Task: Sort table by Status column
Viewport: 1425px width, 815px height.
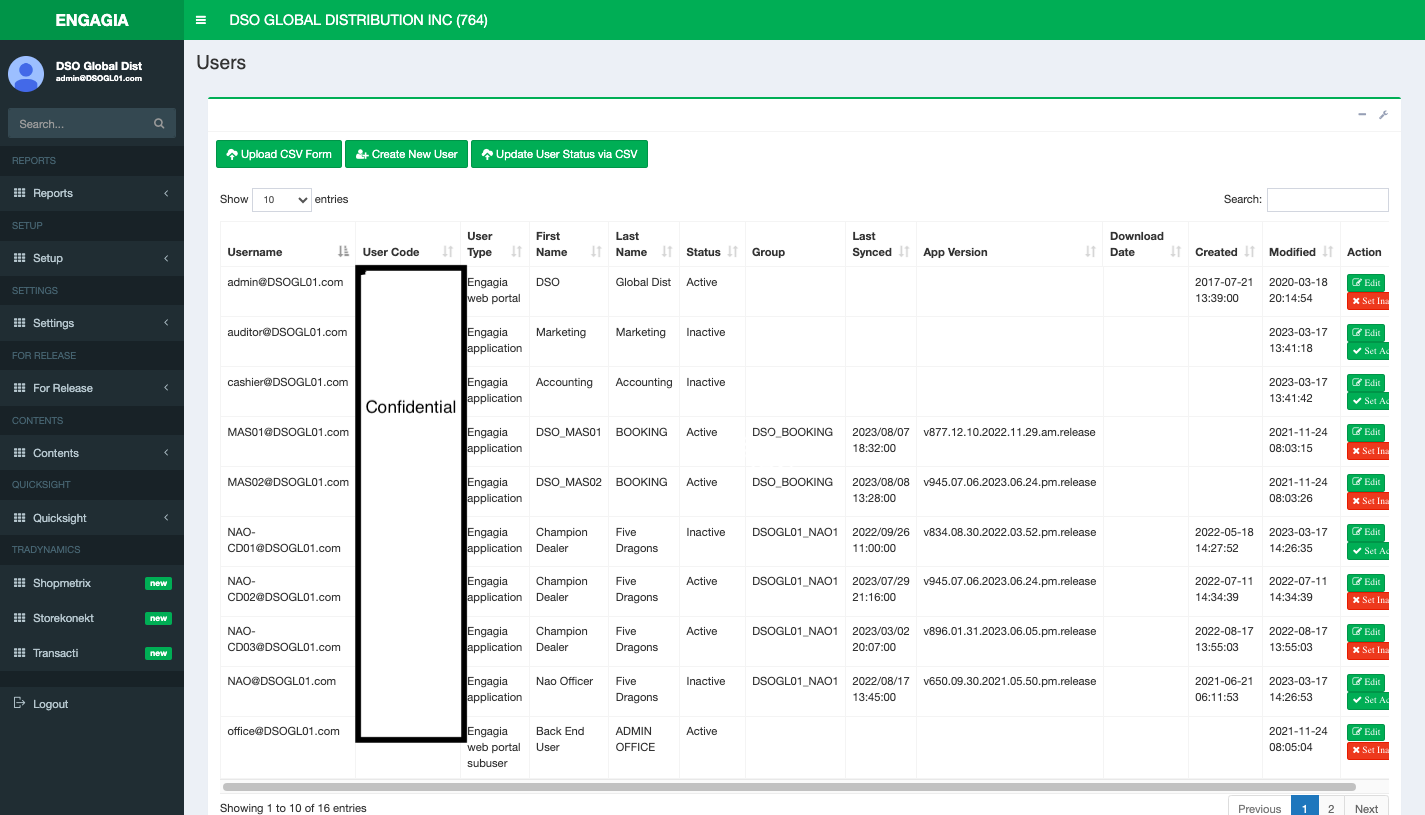Action: 711,244
